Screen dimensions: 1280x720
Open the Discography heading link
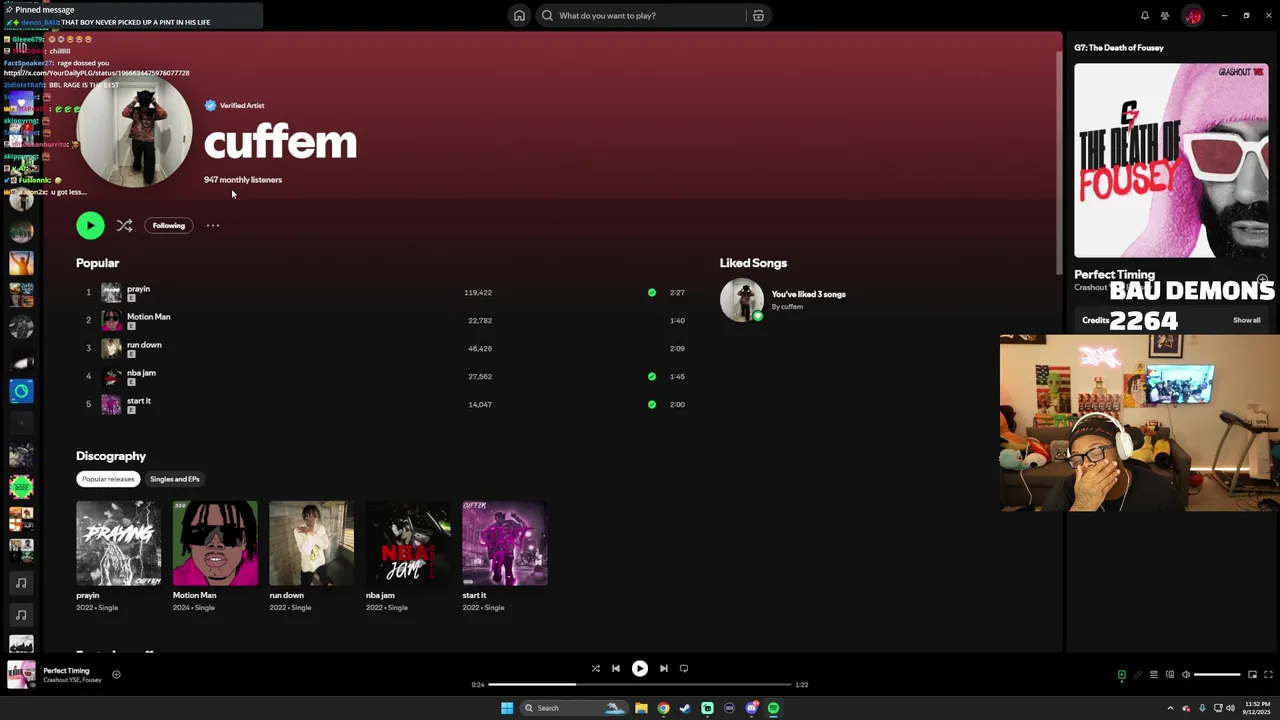(x=111, y=456)
